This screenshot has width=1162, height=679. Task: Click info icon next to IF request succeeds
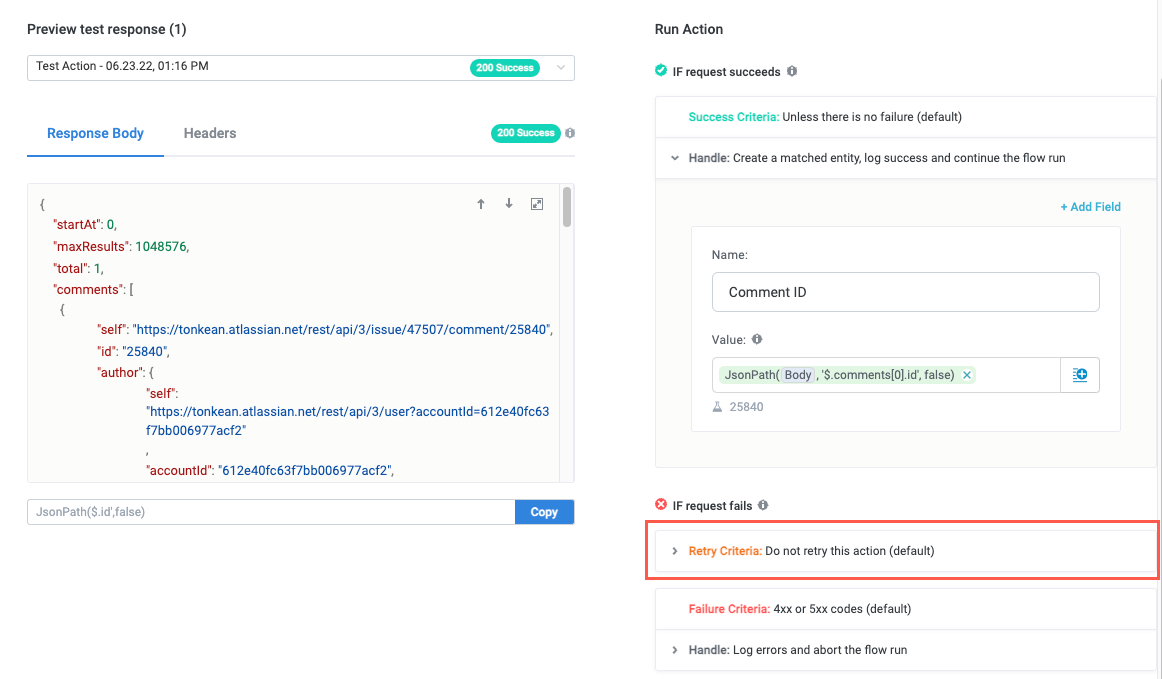click(792, 72)
